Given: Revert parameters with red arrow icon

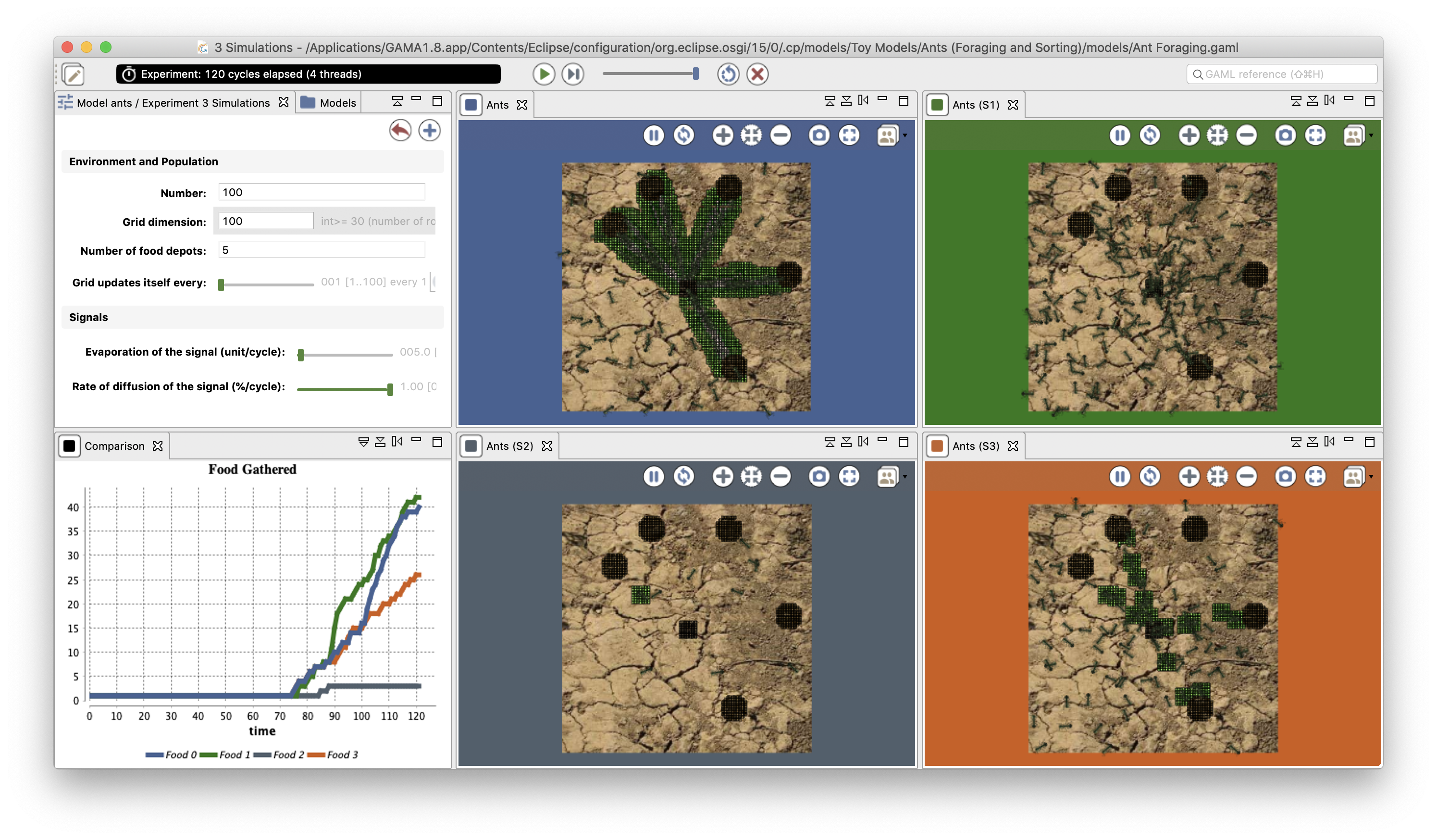Looking at the screenshot, I should 400,131.
